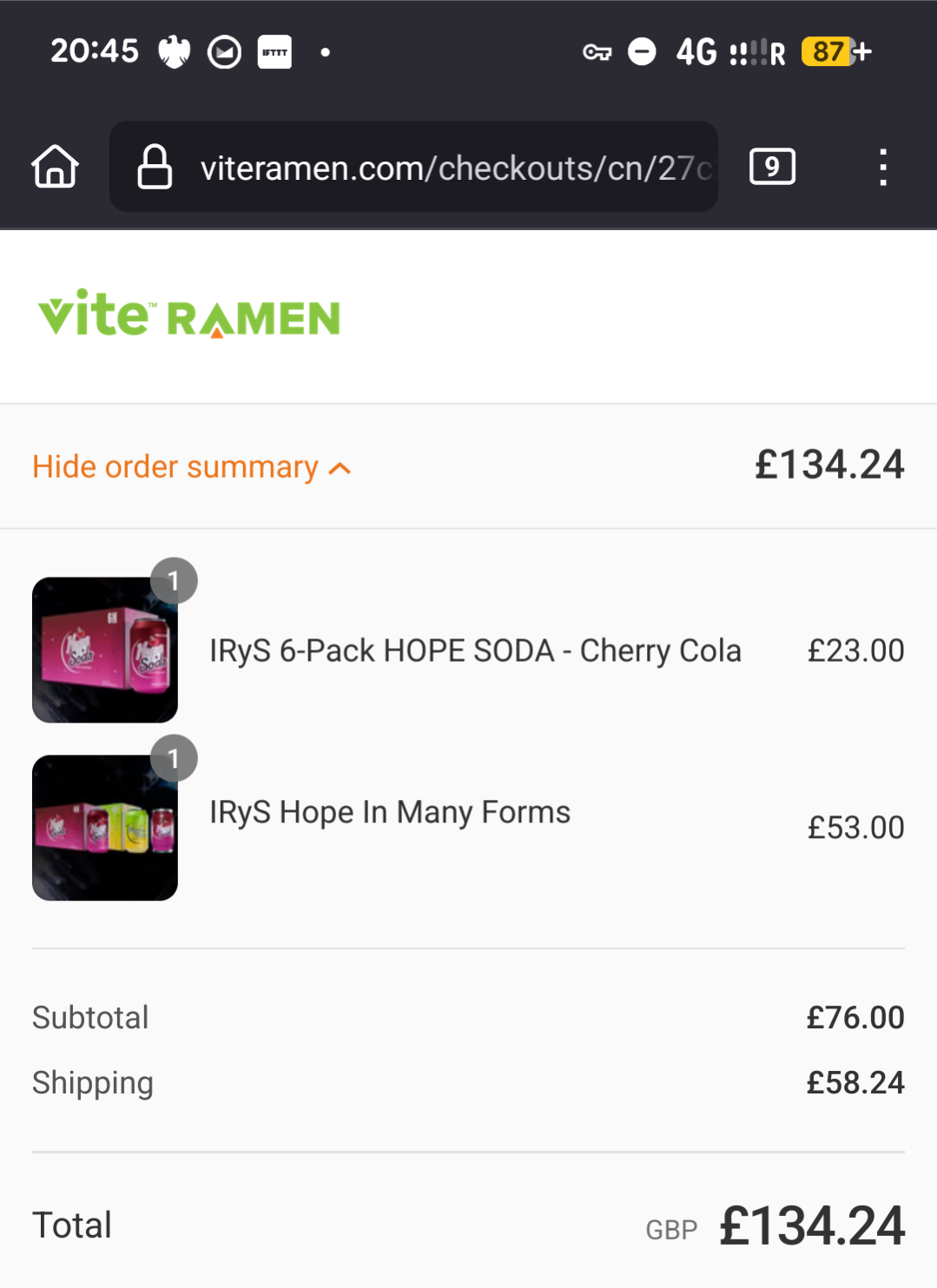Tap the clock time in status bar
Viewport: 937px width, 1288px height.
pos(95,51)
